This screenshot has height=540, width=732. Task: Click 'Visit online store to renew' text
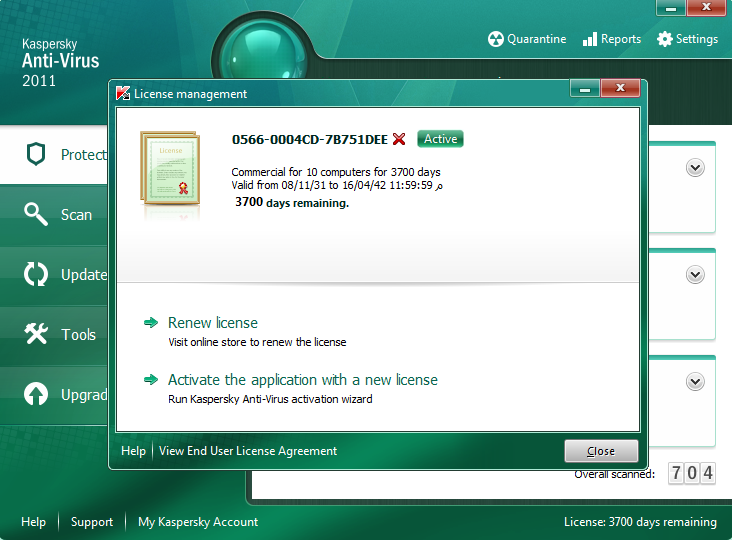coord(257,342)
